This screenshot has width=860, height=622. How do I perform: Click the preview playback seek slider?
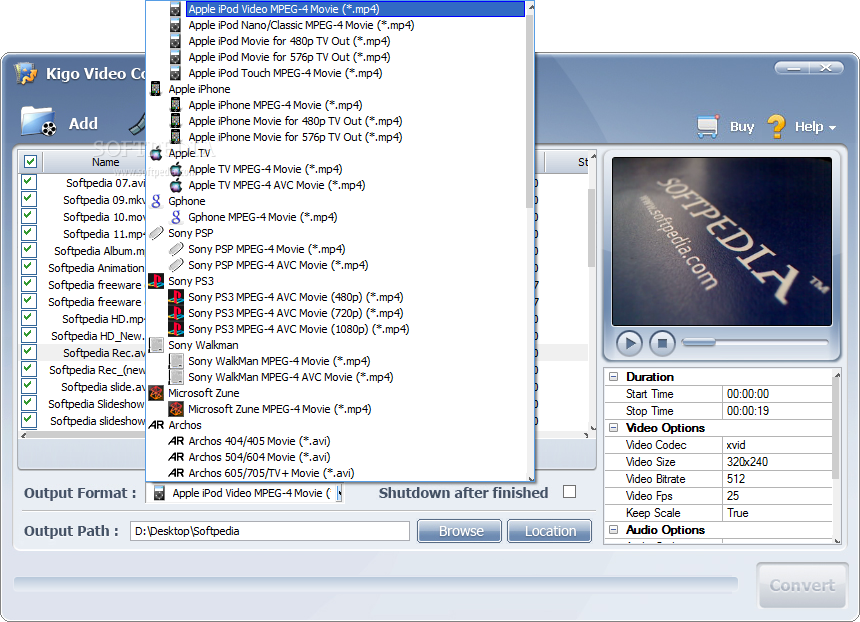(x=755, y=342)
